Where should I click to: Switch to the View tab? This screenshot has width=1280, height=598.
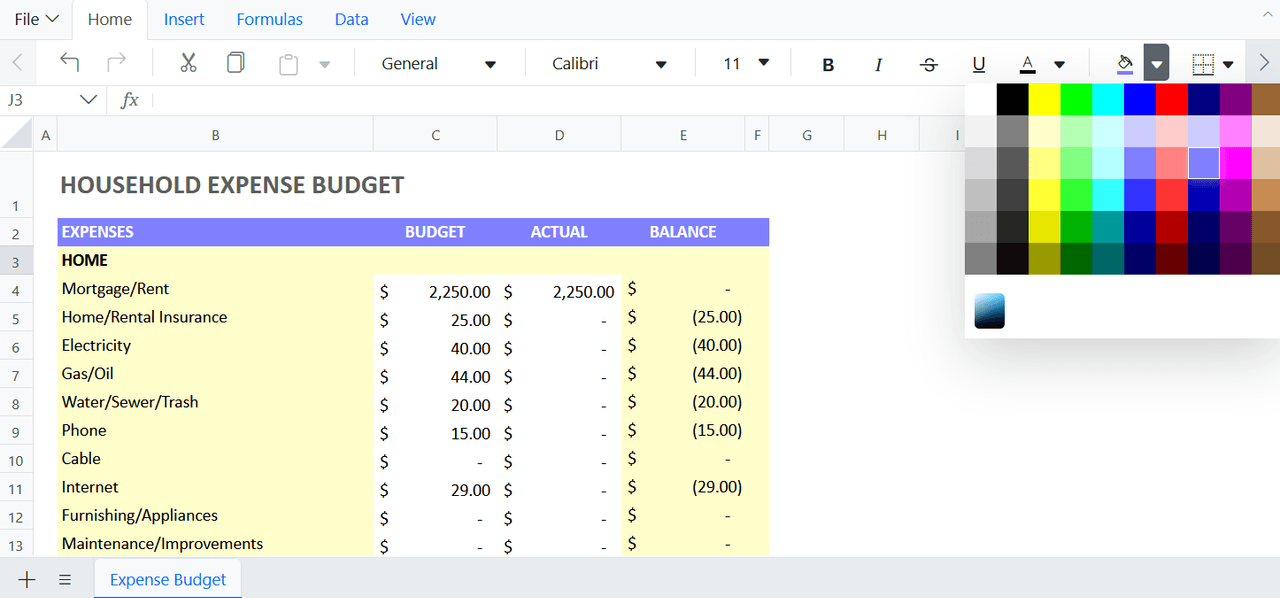point(418,19)
